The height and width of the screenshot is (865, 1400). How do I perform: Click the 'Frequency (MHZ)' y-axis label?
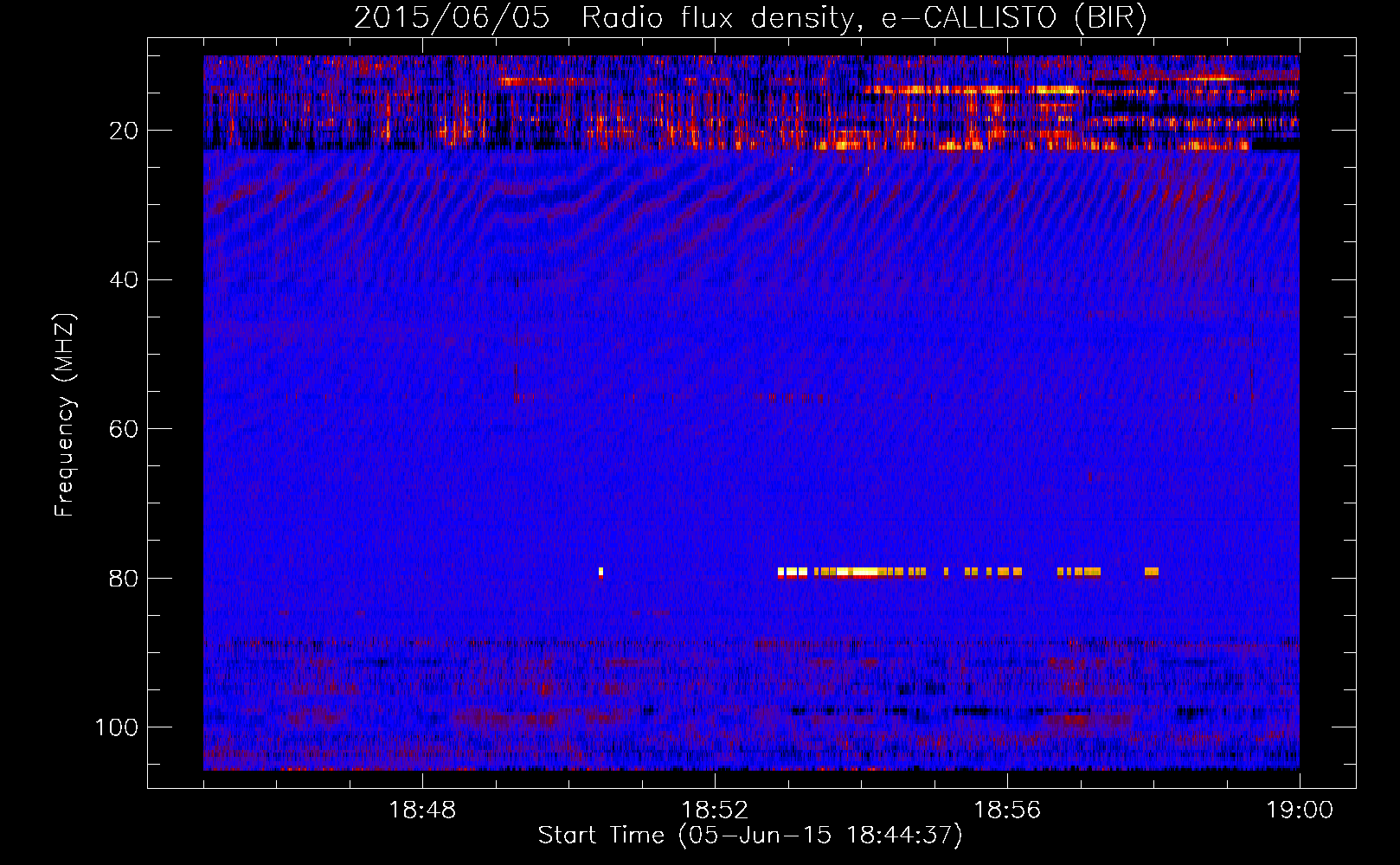(65, 415)
